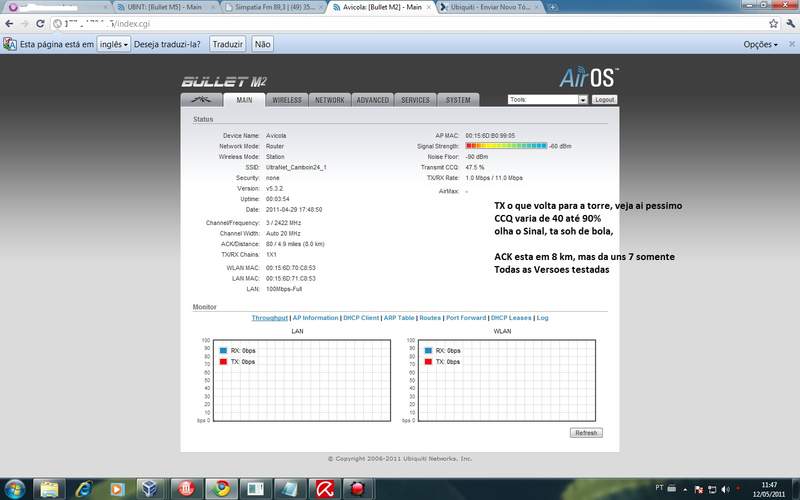
Task: Open the DHCP Leases link
Action: [x=511, y=318]
